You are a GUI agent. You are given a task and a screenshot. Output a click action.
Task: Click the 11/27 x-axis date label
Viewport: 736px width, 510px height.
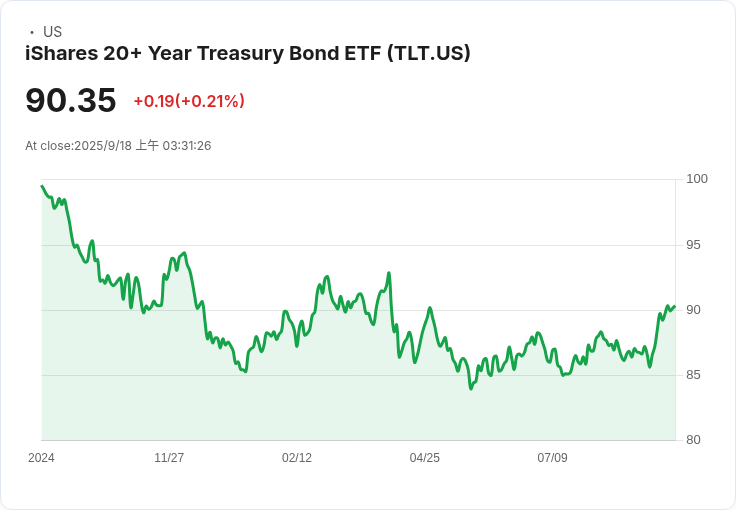[169, 458]
